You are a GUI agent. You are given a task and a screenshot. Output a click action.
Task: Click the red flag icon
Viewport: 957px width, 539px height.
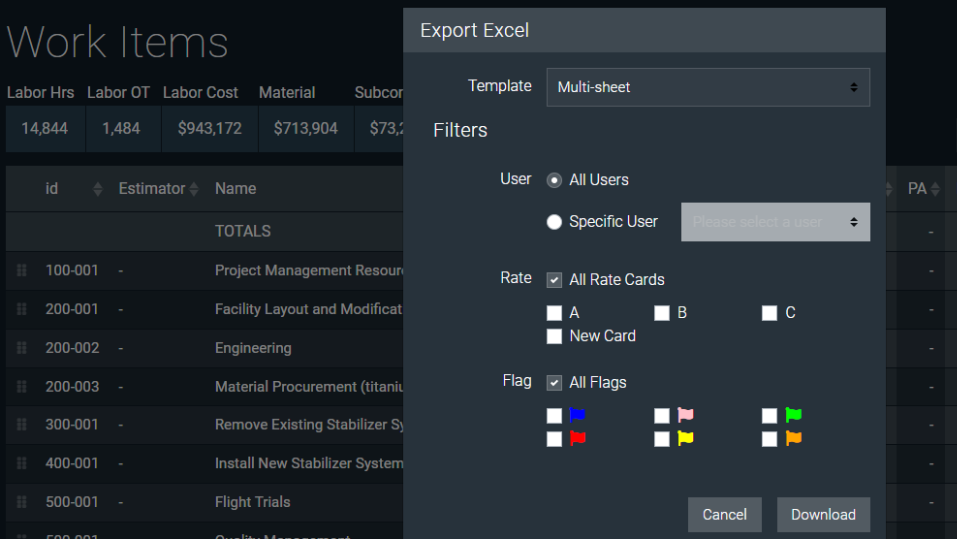pos(577,438)
